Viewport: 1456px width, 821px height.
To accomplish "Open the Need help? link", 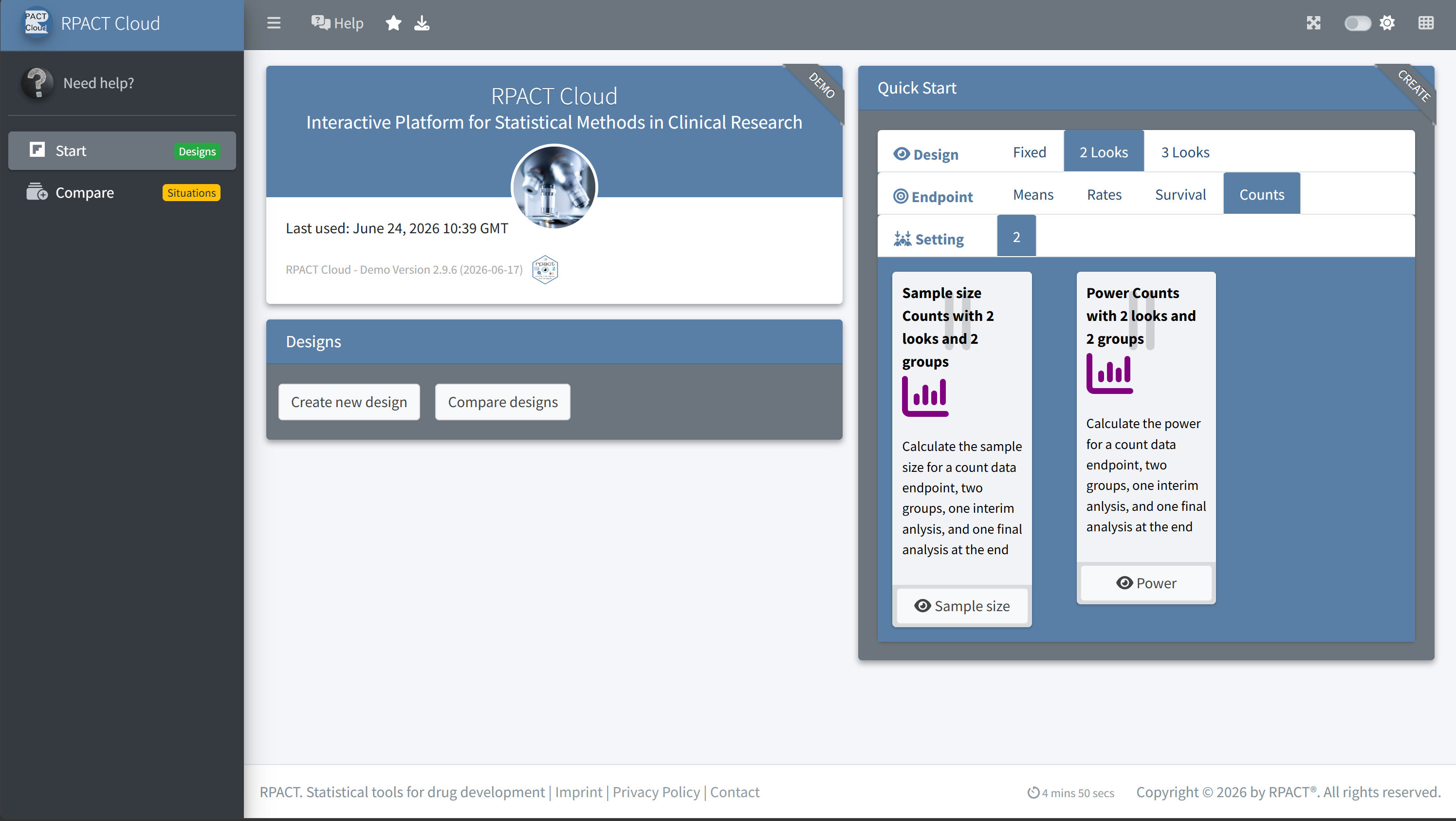I will point(98,83).
